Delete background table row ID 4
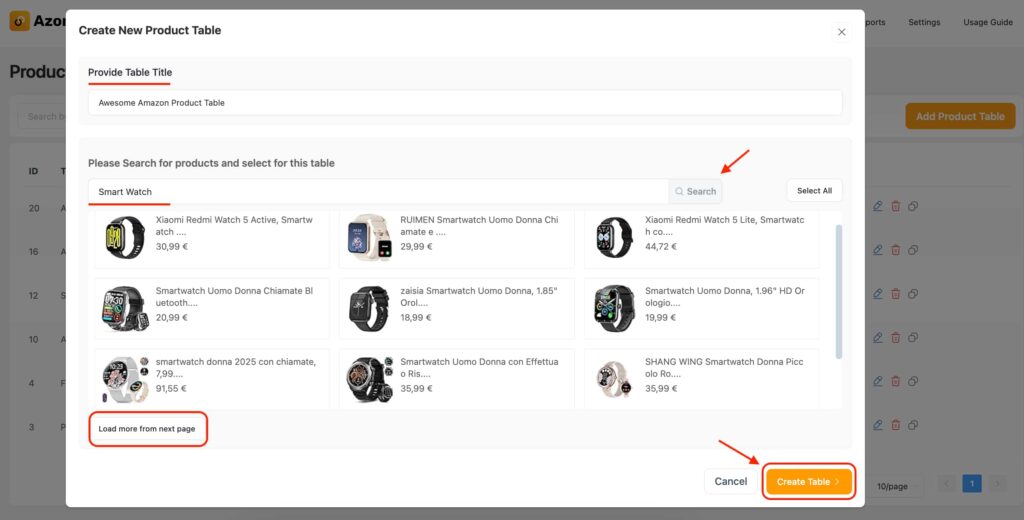Viewport: 1024px width, 520px height. click(x=895, y=382)
